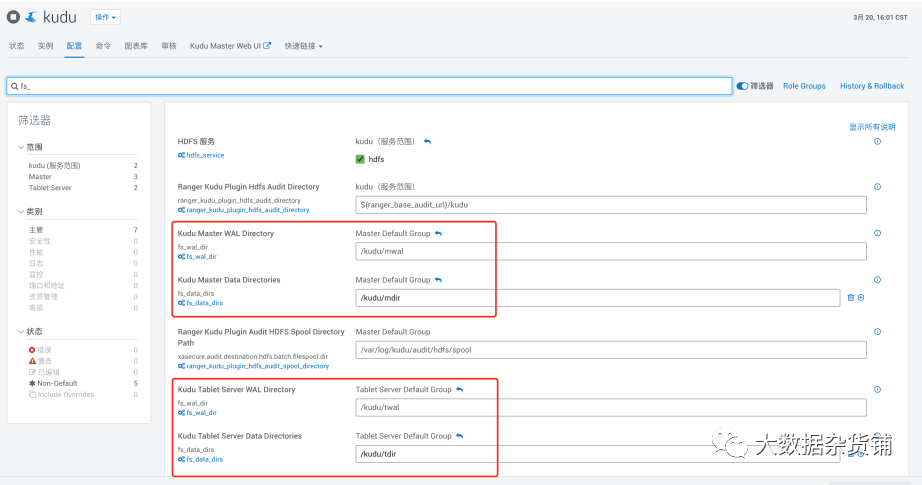
Task: Edit the /kudu/twal path field
Action: click(x=611, y=407)
